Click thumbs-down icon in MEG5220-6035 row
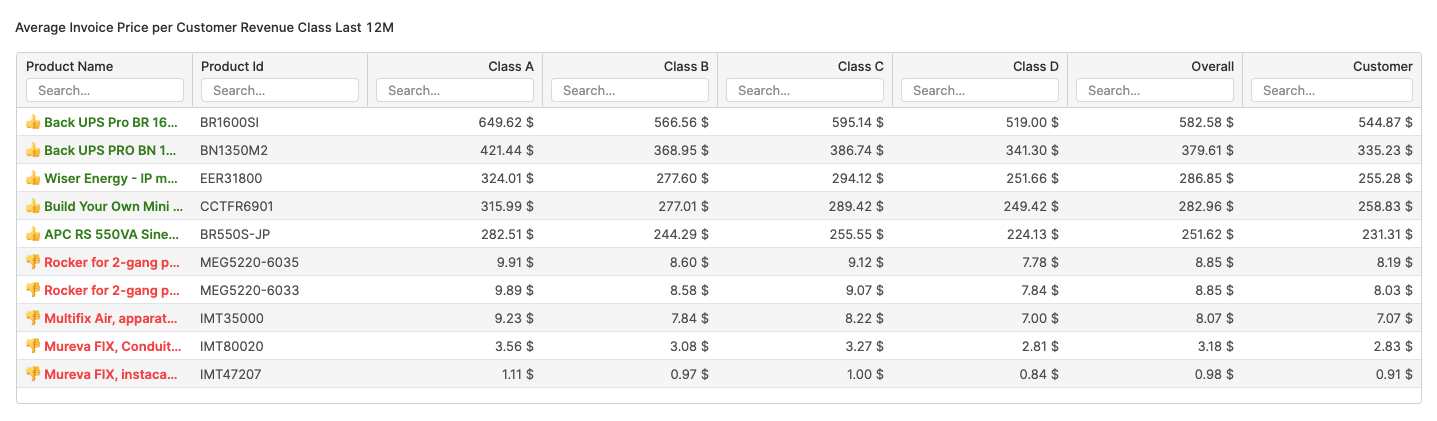Screen dimensions: 1437x421 (x=32, y=262)
